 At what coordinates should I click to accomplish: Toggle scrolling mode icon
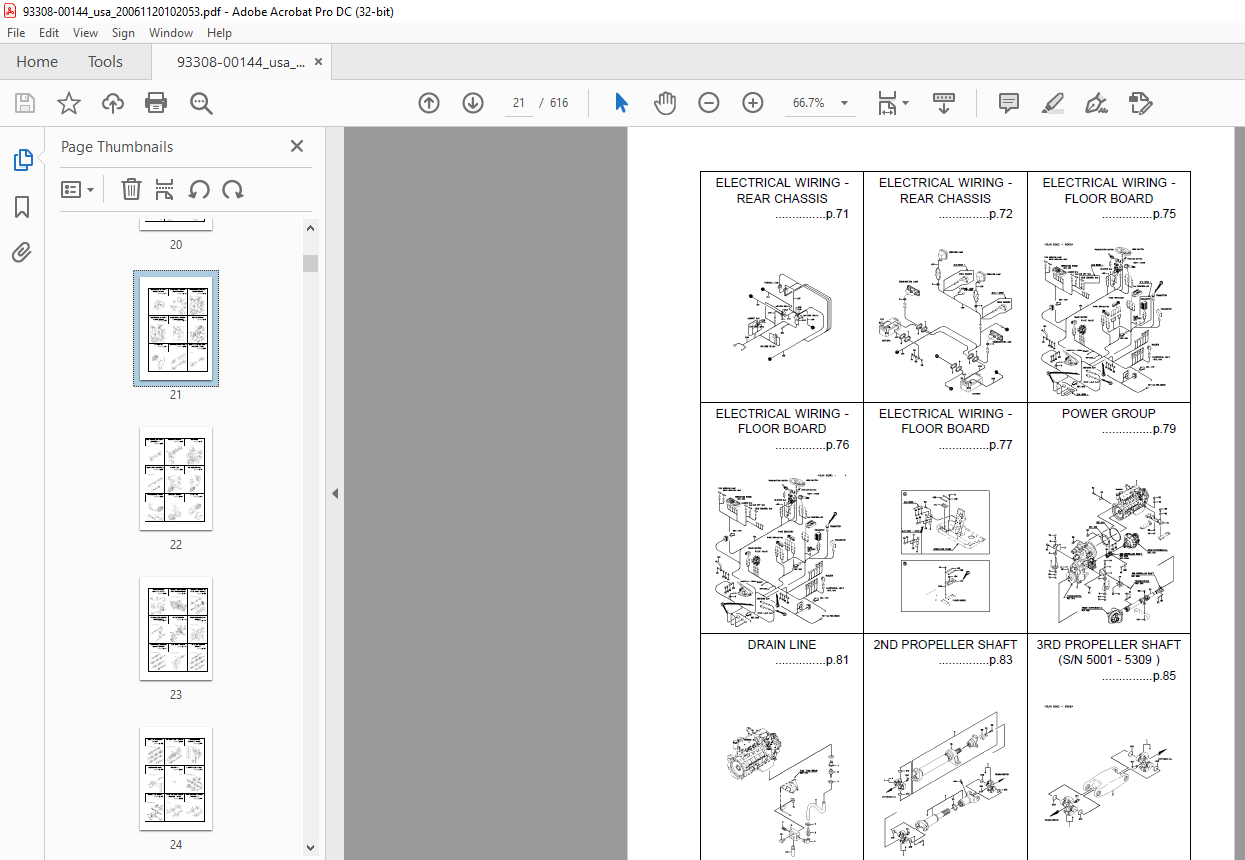(x=944, y=103)
